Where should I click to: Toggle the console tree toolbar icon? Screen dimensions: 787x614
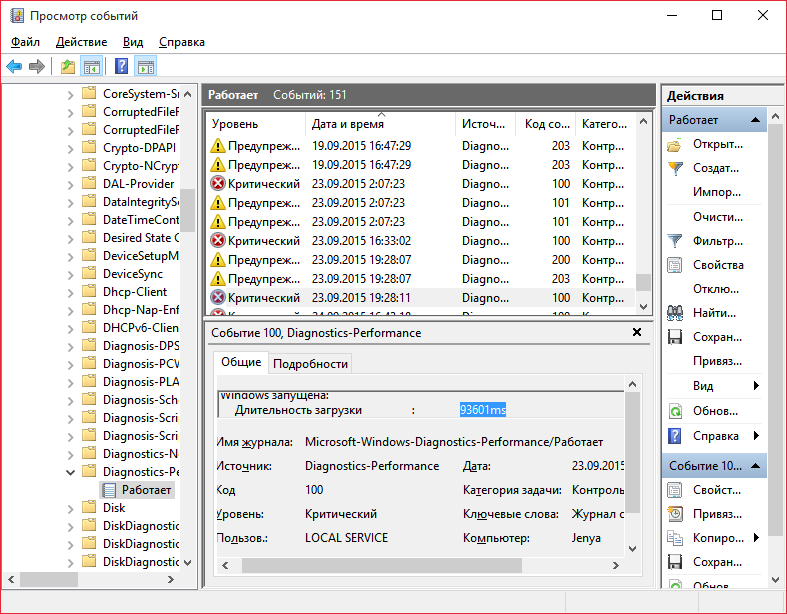tap(91, 67)
